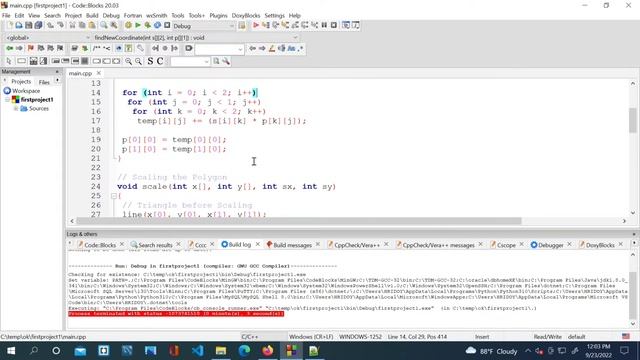The width and height of the screenshot is (640, 360).
Task: Switch to the Projects tab
Action: coord(21,82)
